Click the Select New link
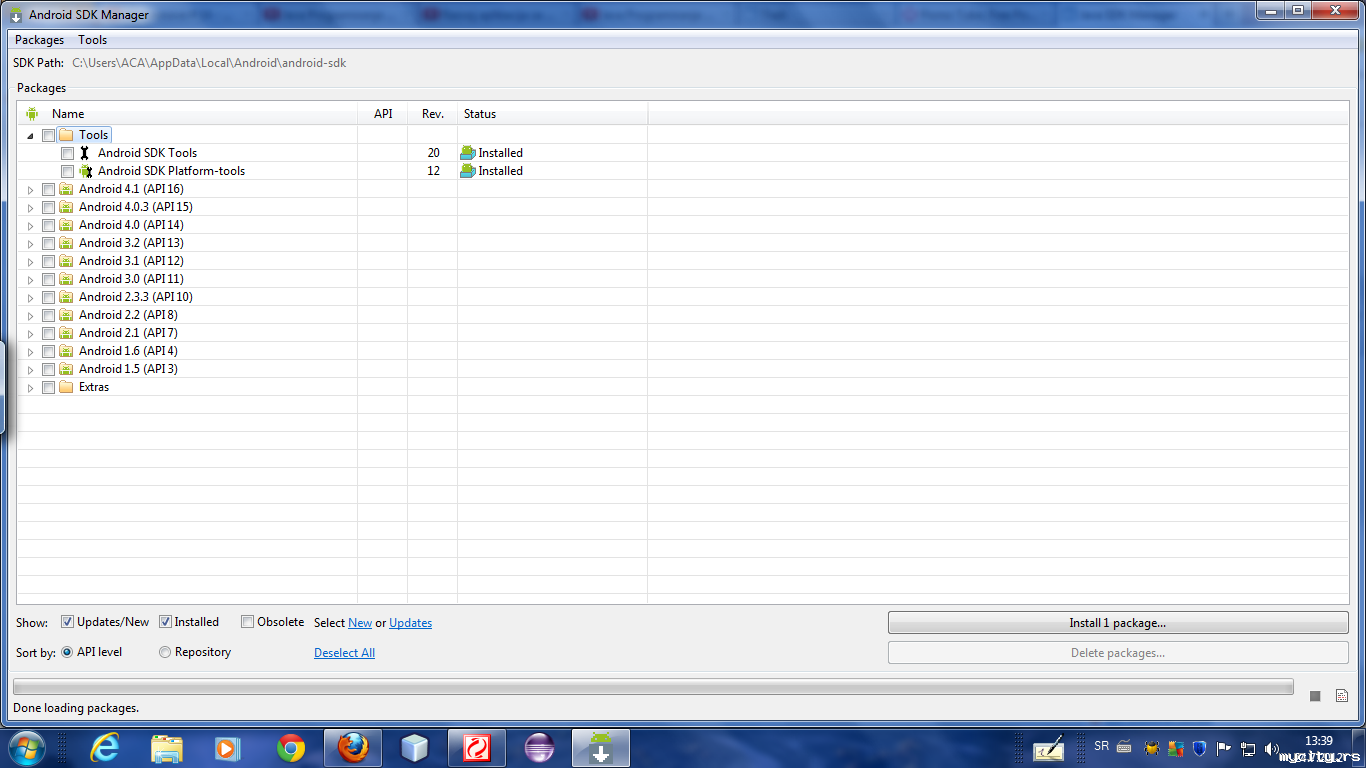Viewport: 1366px width, 768px height. (360, 623)
